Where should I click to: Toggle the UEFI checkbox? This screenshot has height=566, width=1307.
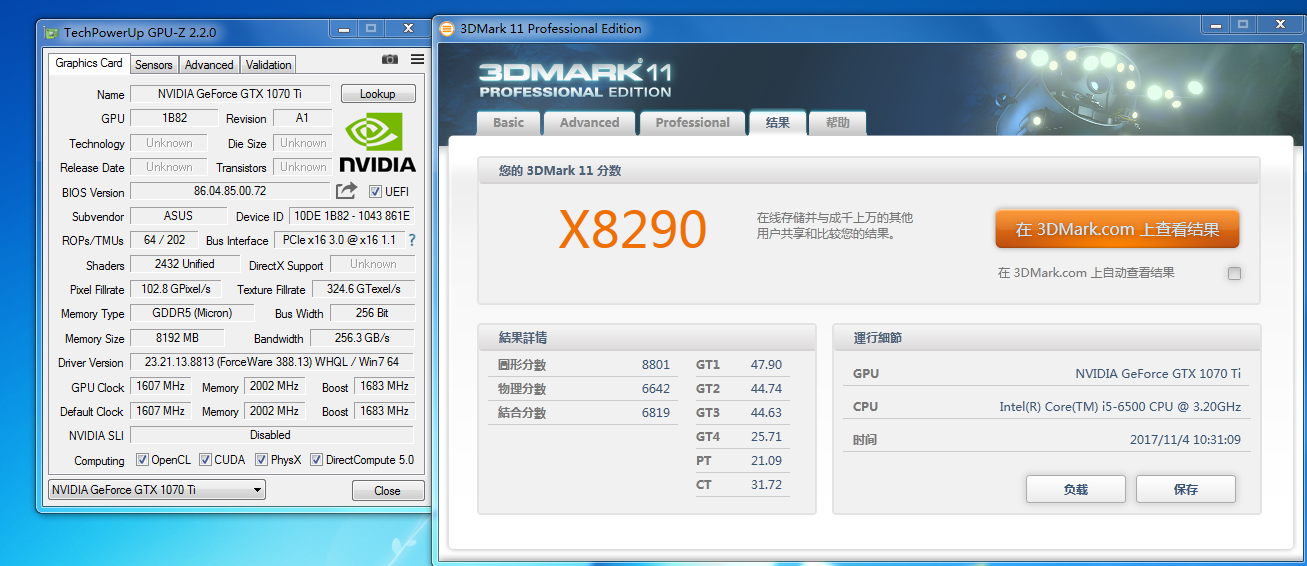tap(376, 191)
